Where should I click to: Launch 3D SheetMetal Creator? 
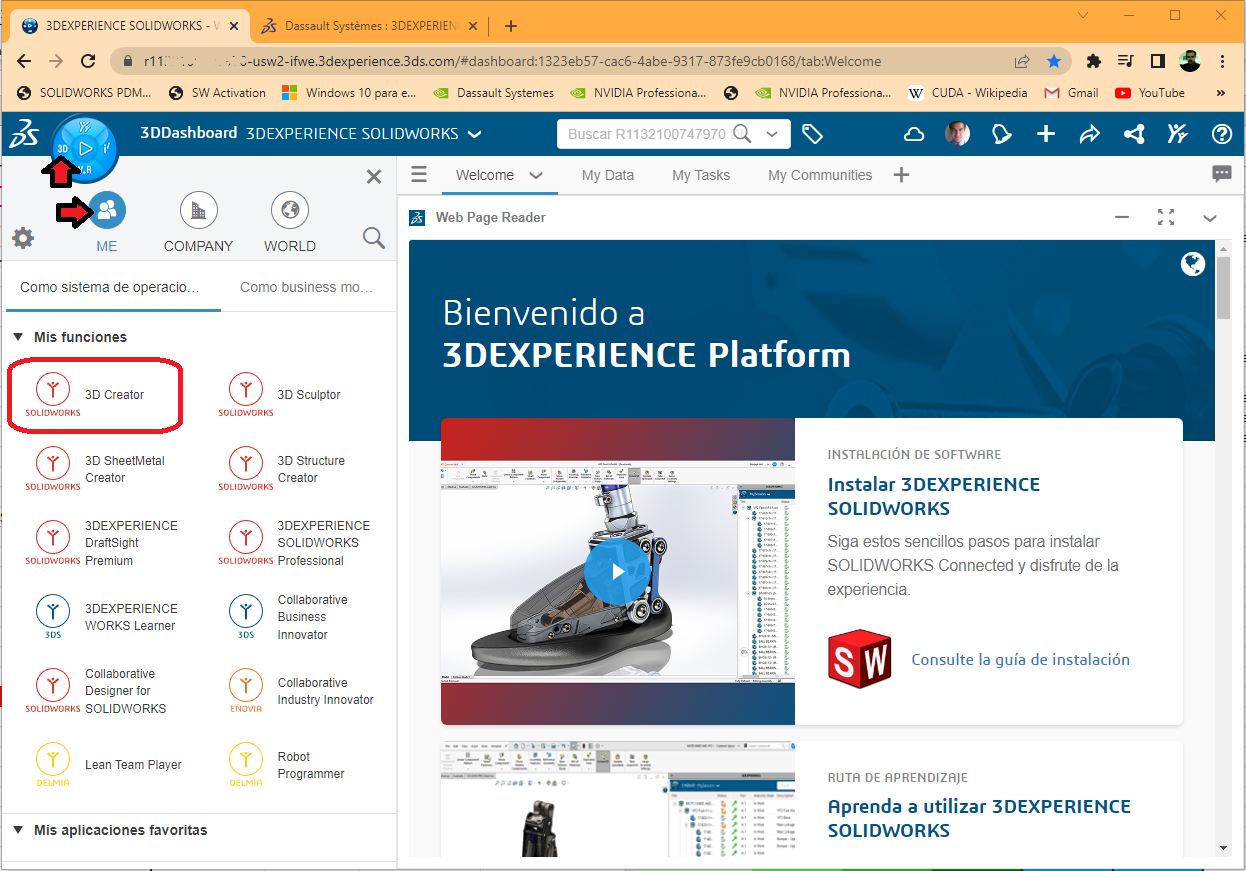[95, 469]
